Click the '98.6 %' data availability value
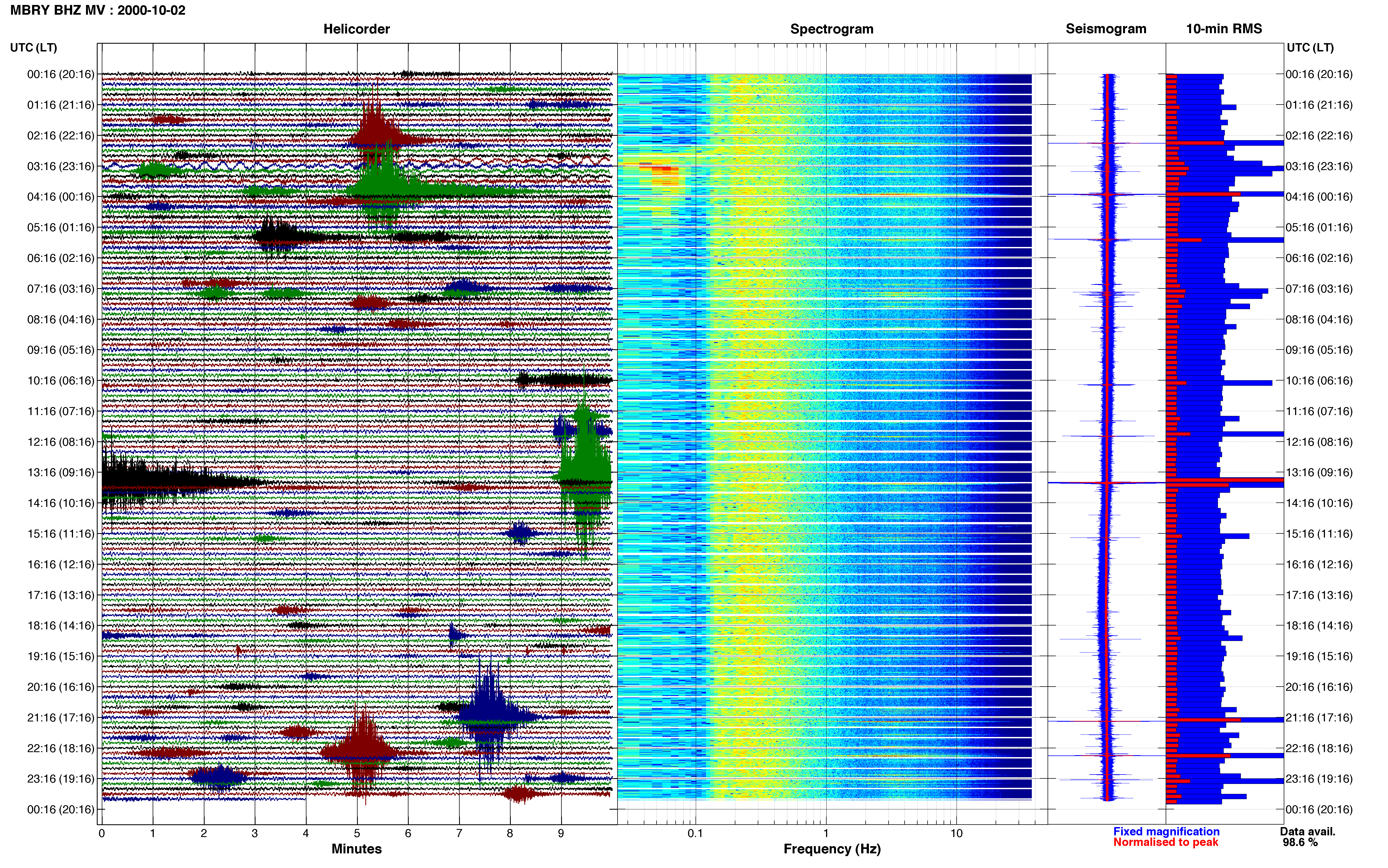1388x868 pixels. [1300, 842]
